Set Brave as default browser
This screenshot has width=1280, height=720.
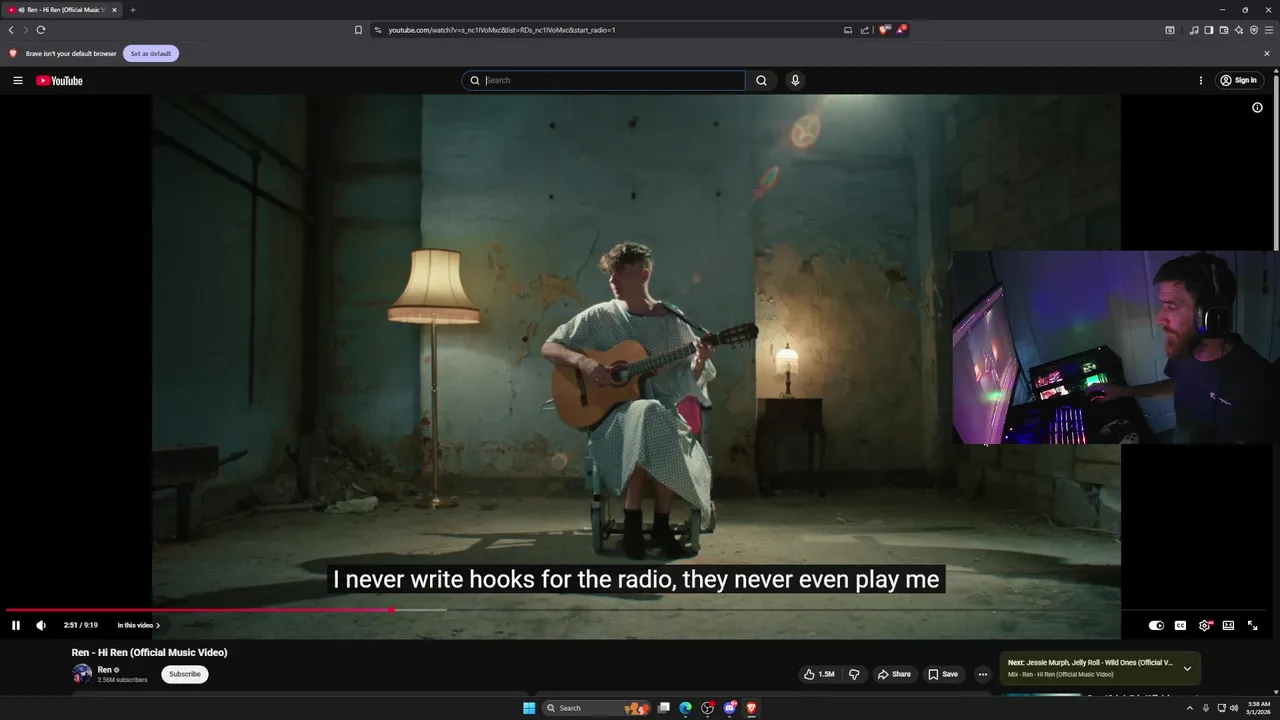click(151, 53)
